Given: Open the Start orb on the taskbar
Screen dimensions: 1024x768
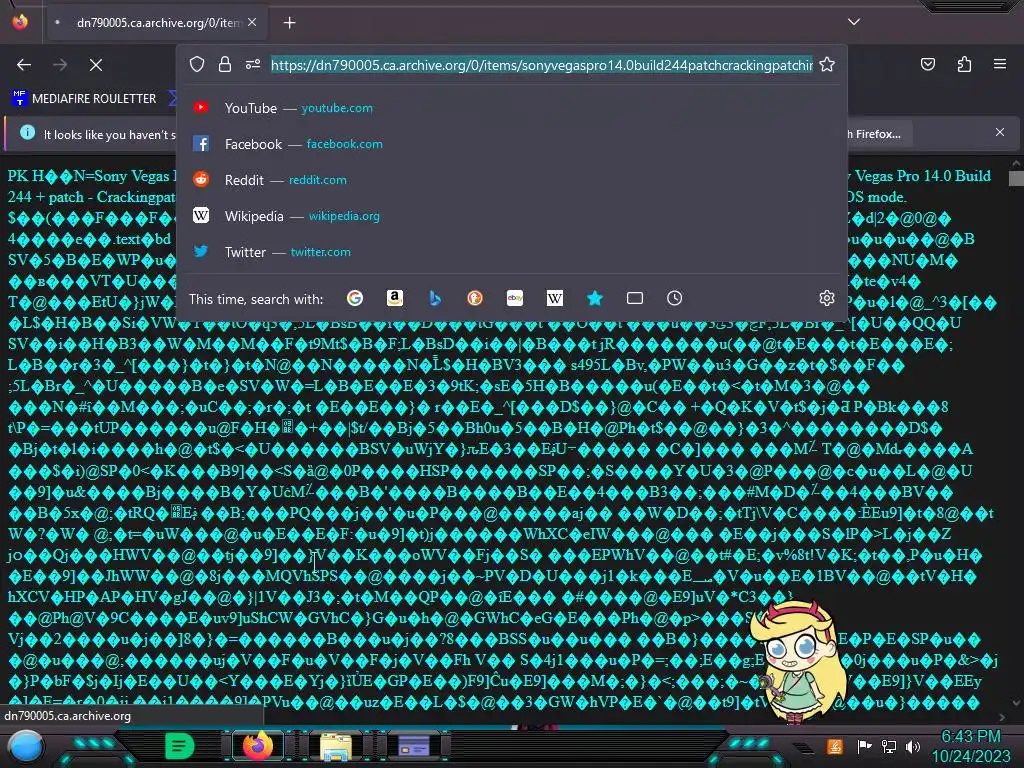Looking at the screenshot, I should pos(25,748).
